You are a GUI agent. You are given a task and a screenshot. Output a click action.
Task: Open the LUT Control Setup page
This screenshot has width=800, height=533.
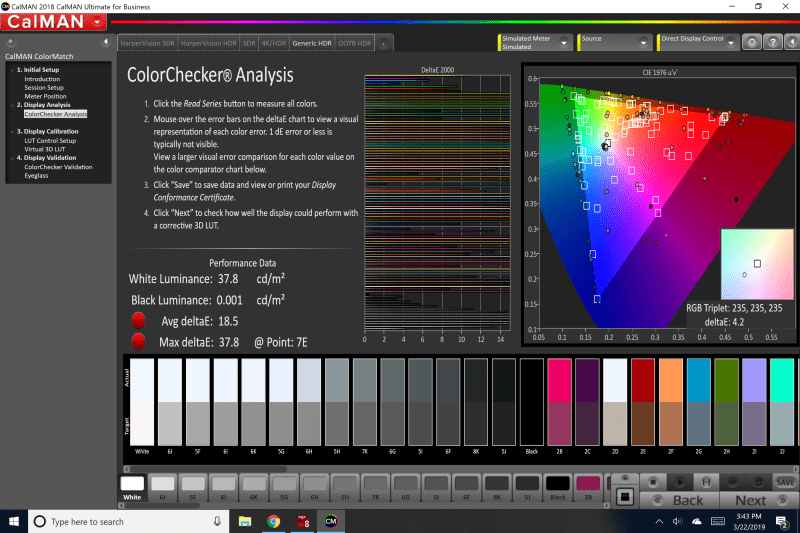click(x=50, y=141)
